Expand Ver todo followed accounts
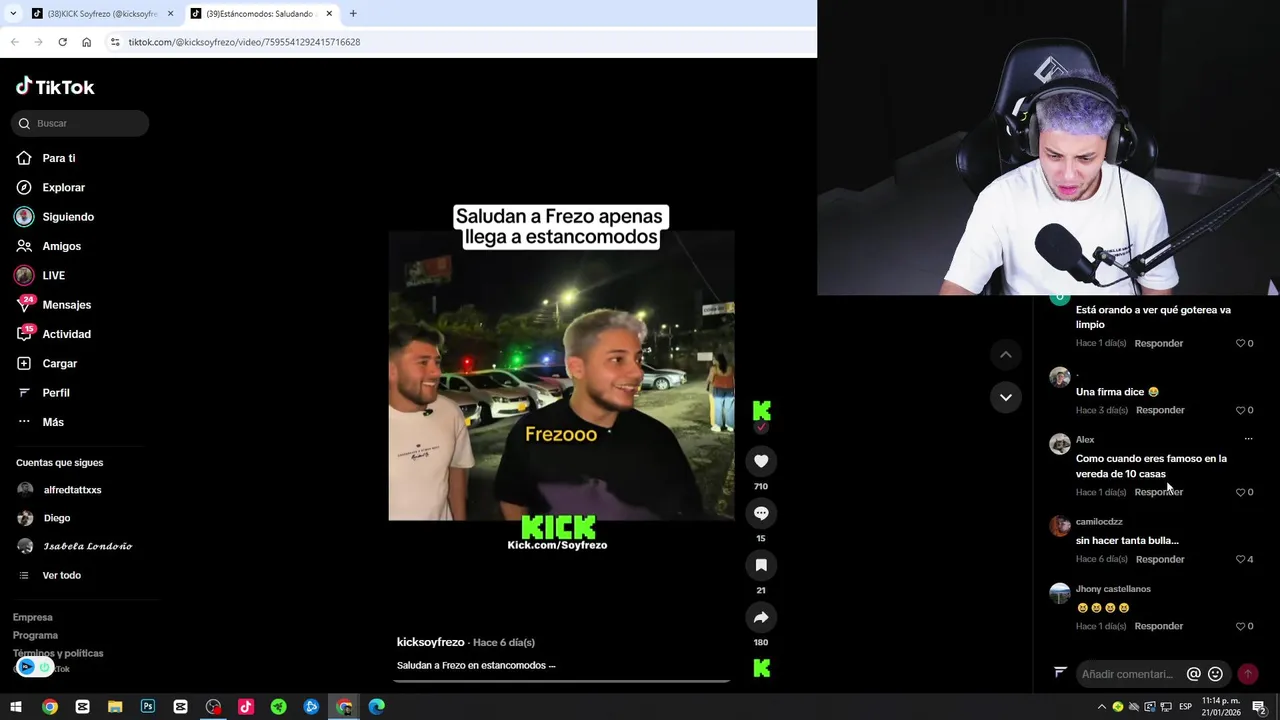This screenshot has width=1280, height=720. 50,575
